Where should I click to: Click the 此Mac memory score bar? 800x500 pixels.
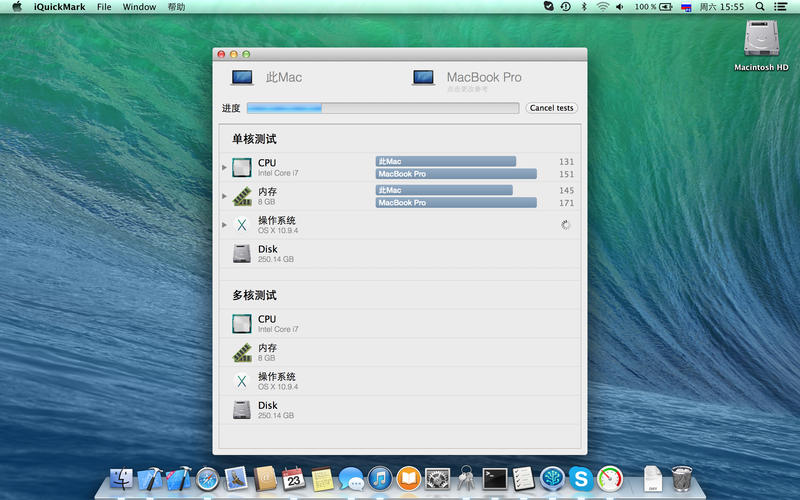[x=444, y=190]
